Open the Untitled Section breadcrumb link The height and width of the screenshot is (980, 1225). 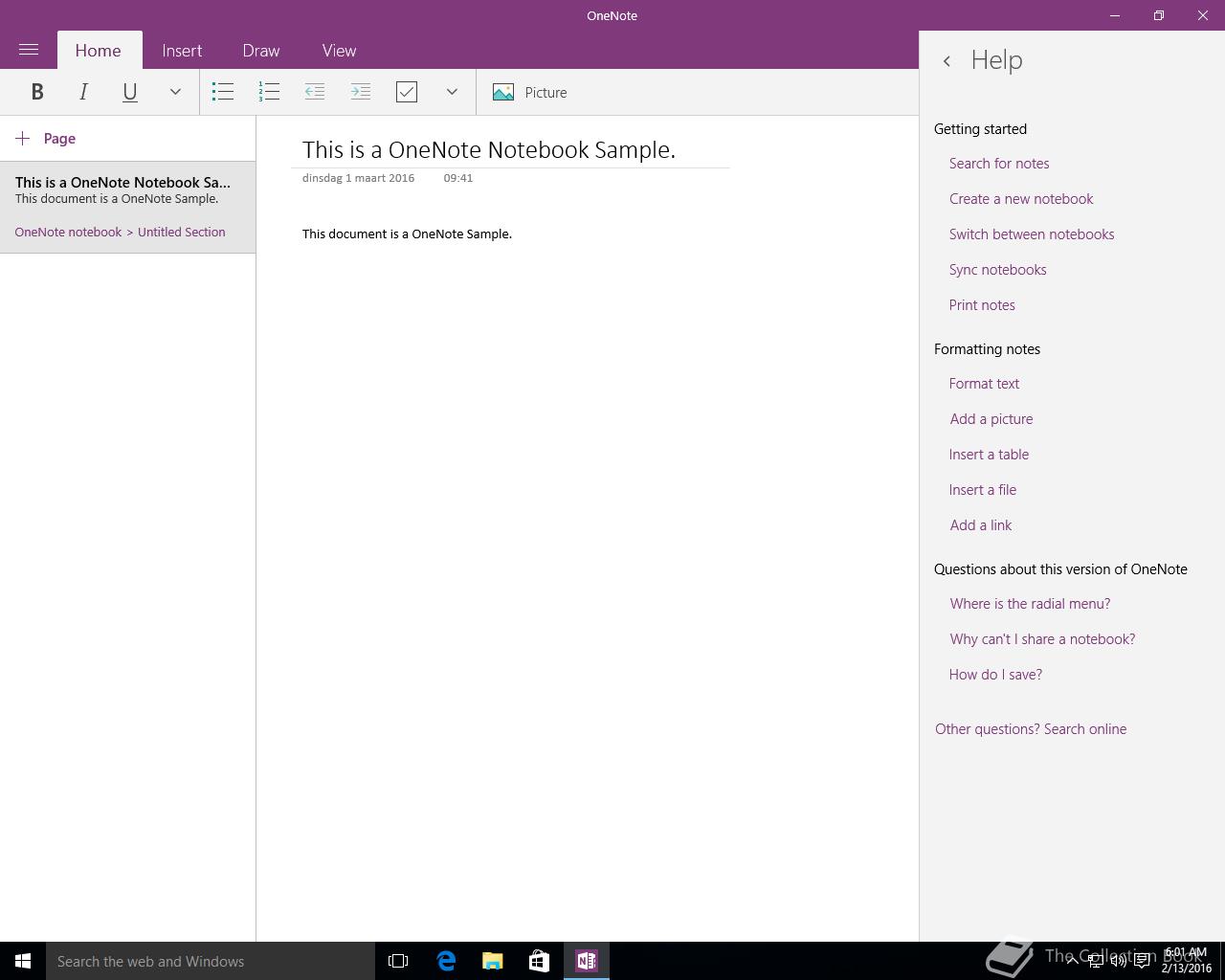click(182, 232)
